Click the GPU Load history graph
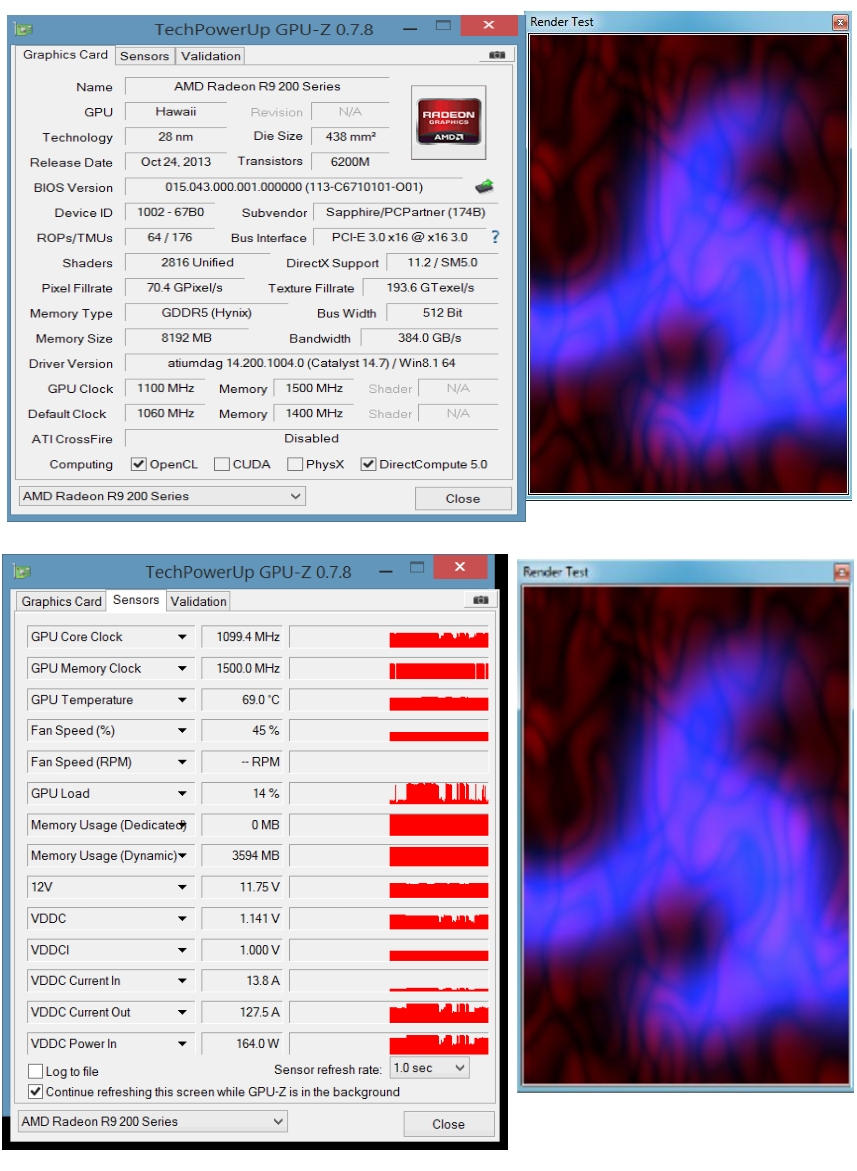 click(389, 793)
